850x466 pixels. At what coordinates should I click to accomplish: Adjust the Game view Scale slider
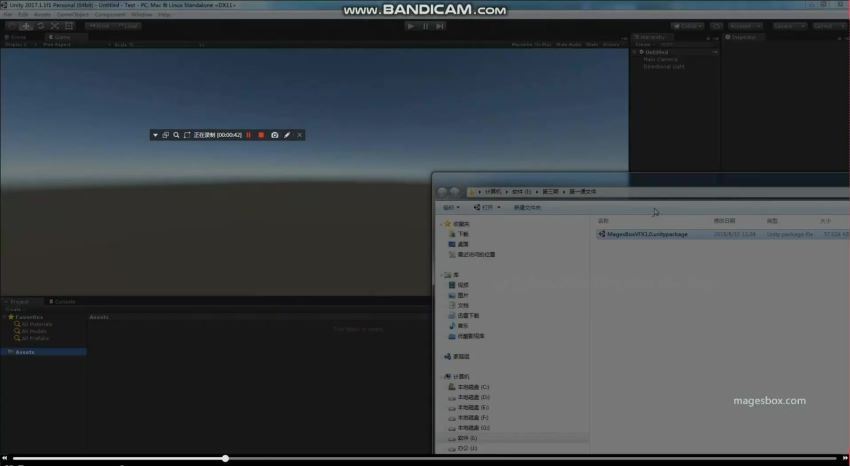point(168,44)
